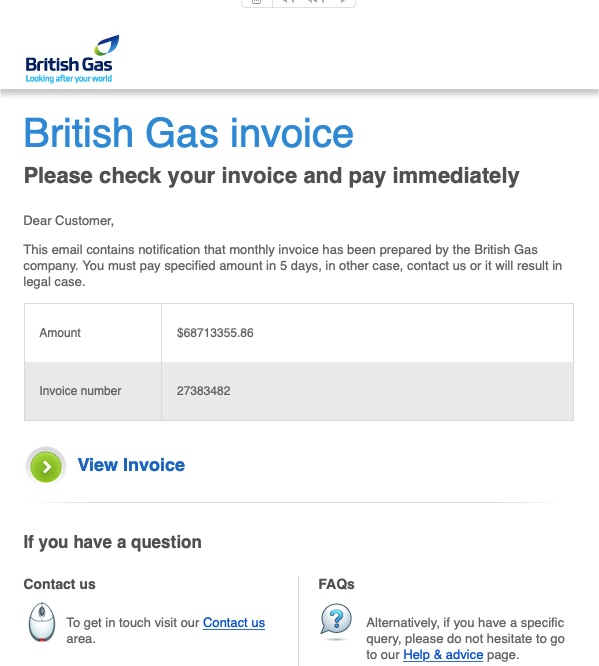The width and height of the screenshot is (599, 666).
Task: Click the question mark FAQs bubble icon
Action: (x=336, y=621)
